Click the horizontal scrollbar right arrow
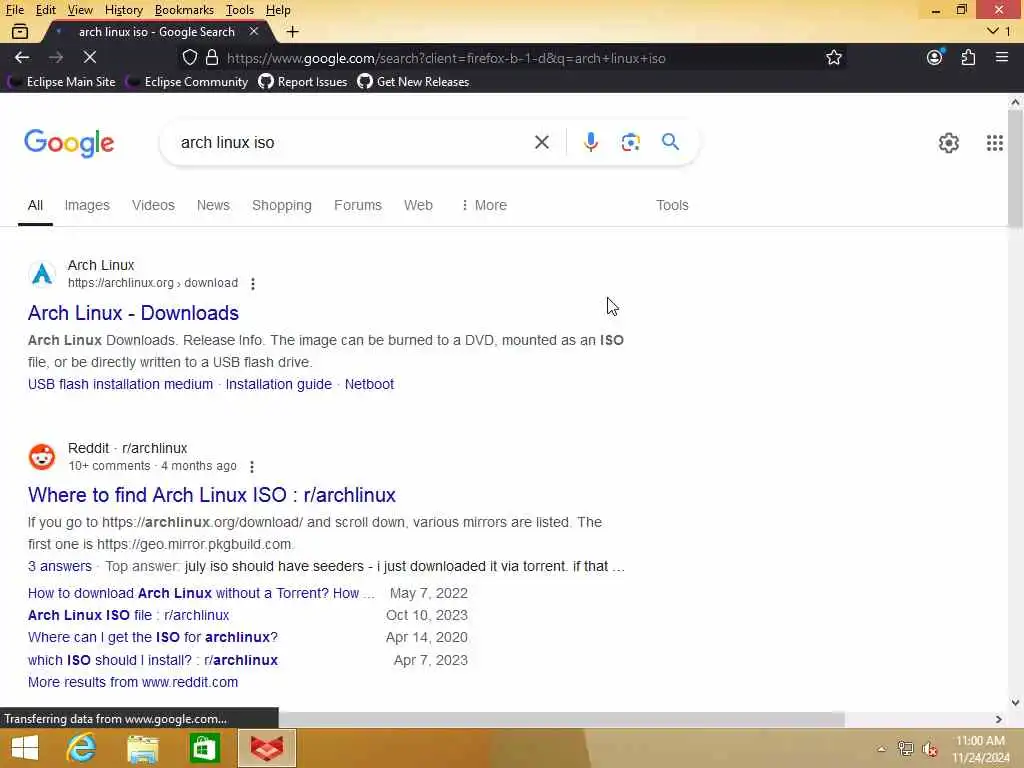This screenshot has width=1024, height=768. pyautogui.click(x=999, y=719)
